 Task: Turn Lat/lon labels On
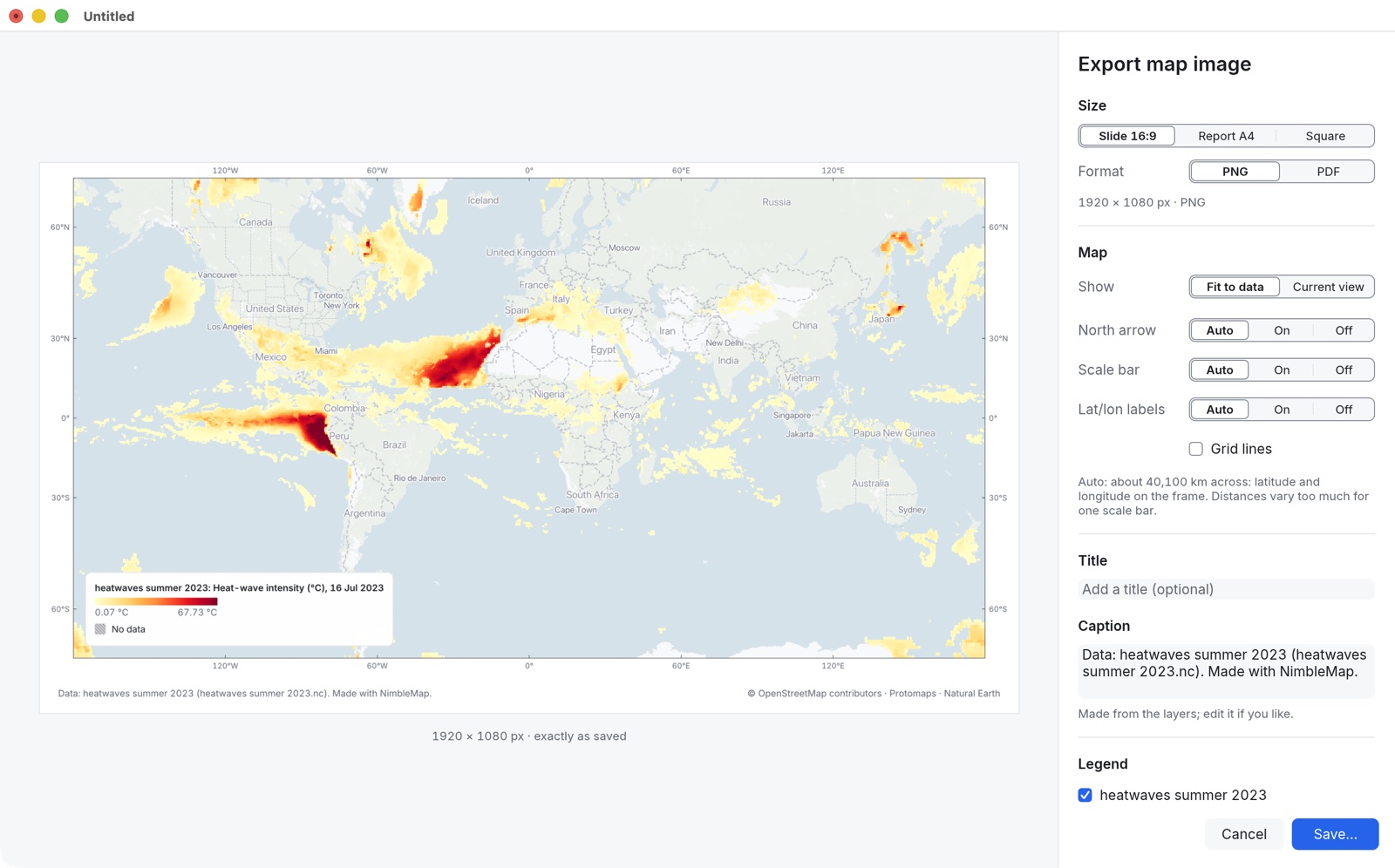[1281, 410]
